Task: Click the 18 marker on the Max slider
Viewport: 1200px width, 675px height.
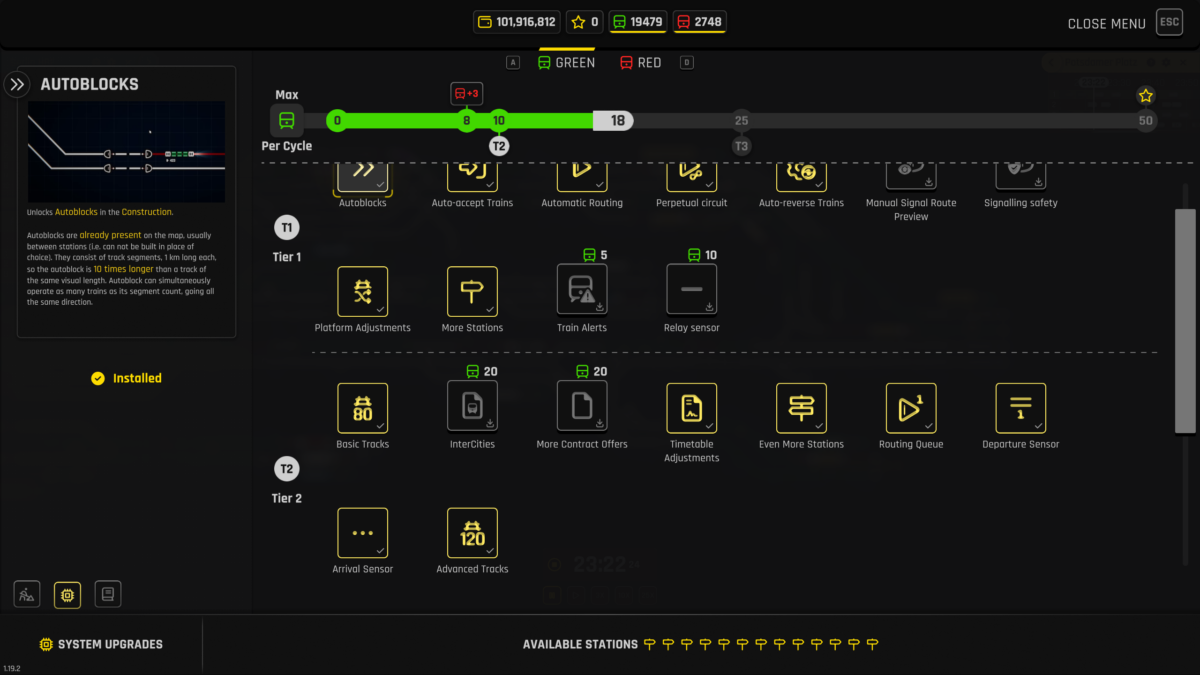Action: tap(613, 120)
